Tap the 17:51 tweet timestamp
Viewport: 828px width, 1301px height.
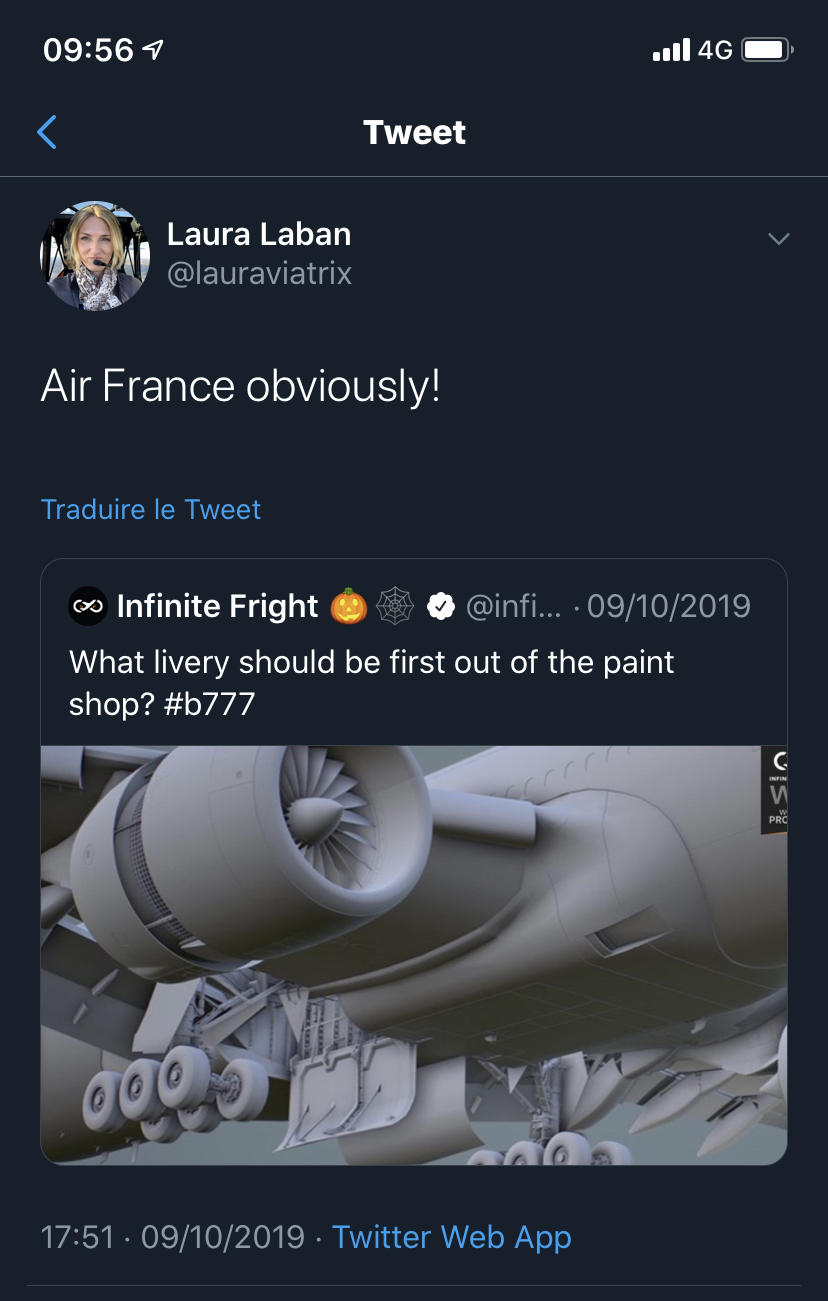(x=77, y=1237)
